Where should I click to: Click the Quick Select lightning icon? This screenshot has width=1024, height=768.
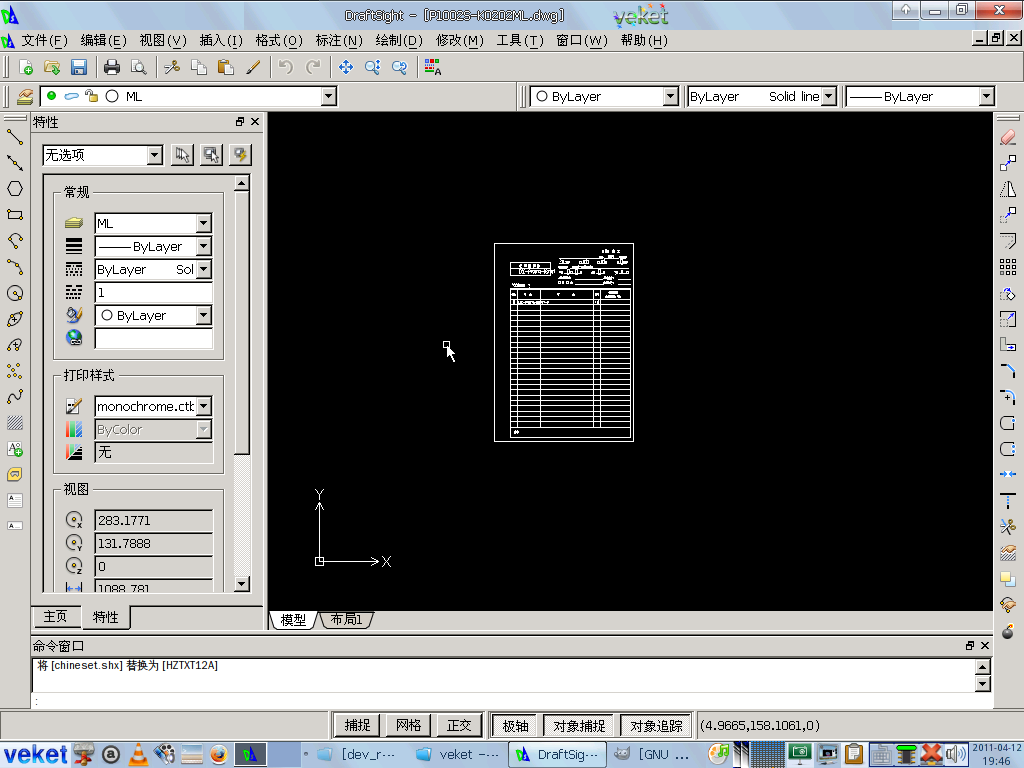[x=240, y=155]
